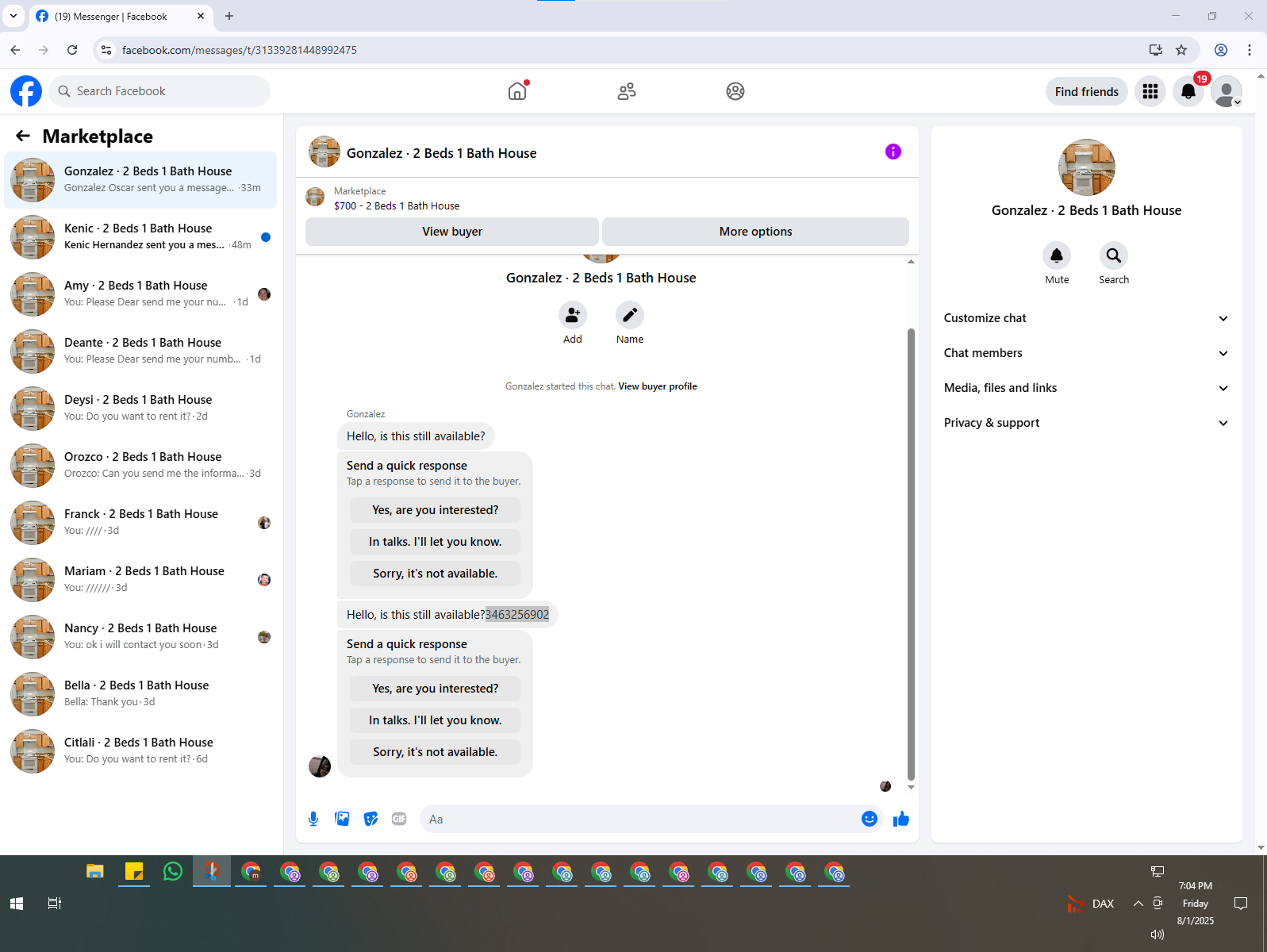1267x952 pixels.
Task: Open View buyer profile link
Action: point(658,386)
